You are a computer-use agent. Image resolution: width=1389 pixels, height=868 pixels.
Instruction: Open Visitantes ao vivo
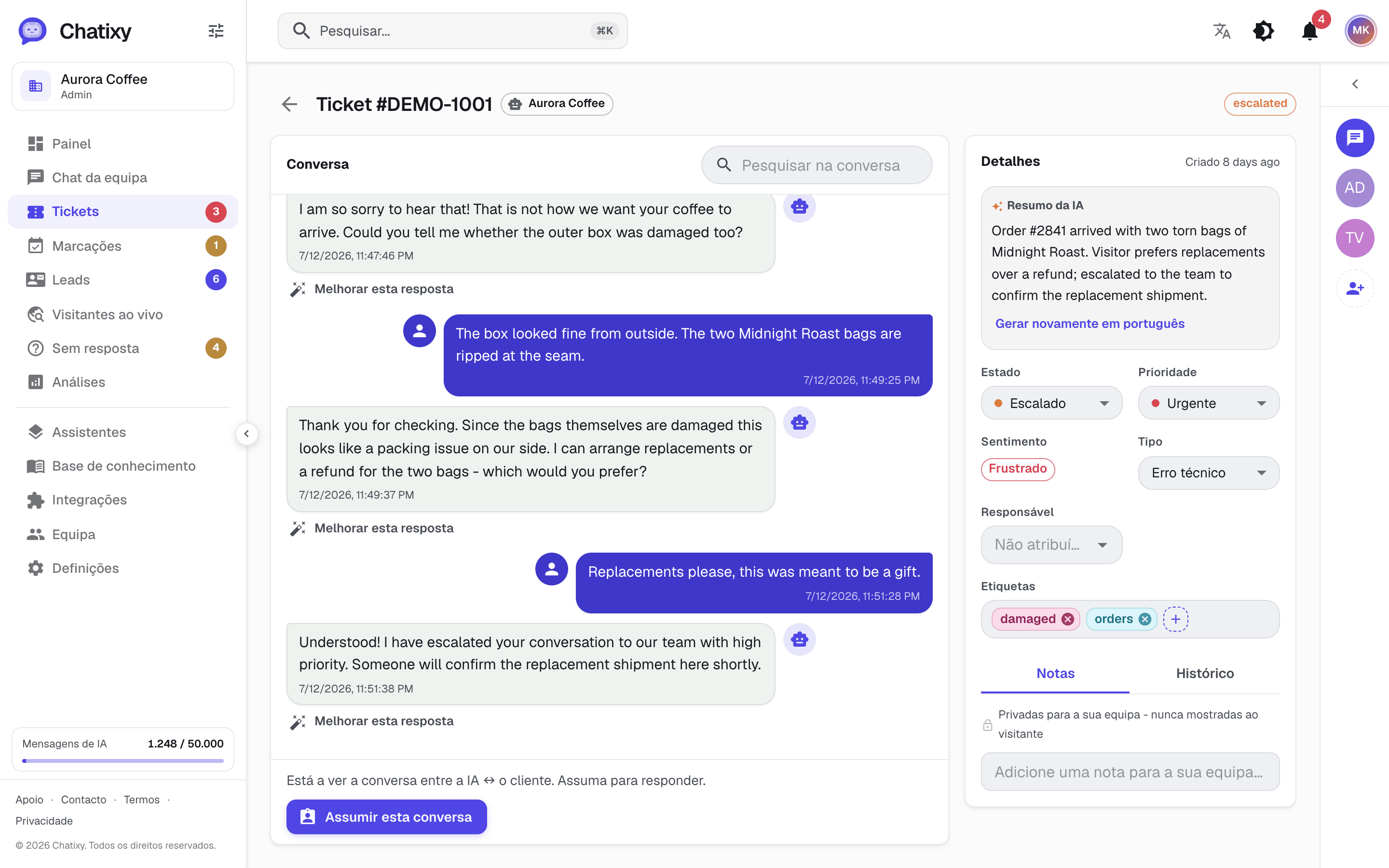tap(123, 314)
